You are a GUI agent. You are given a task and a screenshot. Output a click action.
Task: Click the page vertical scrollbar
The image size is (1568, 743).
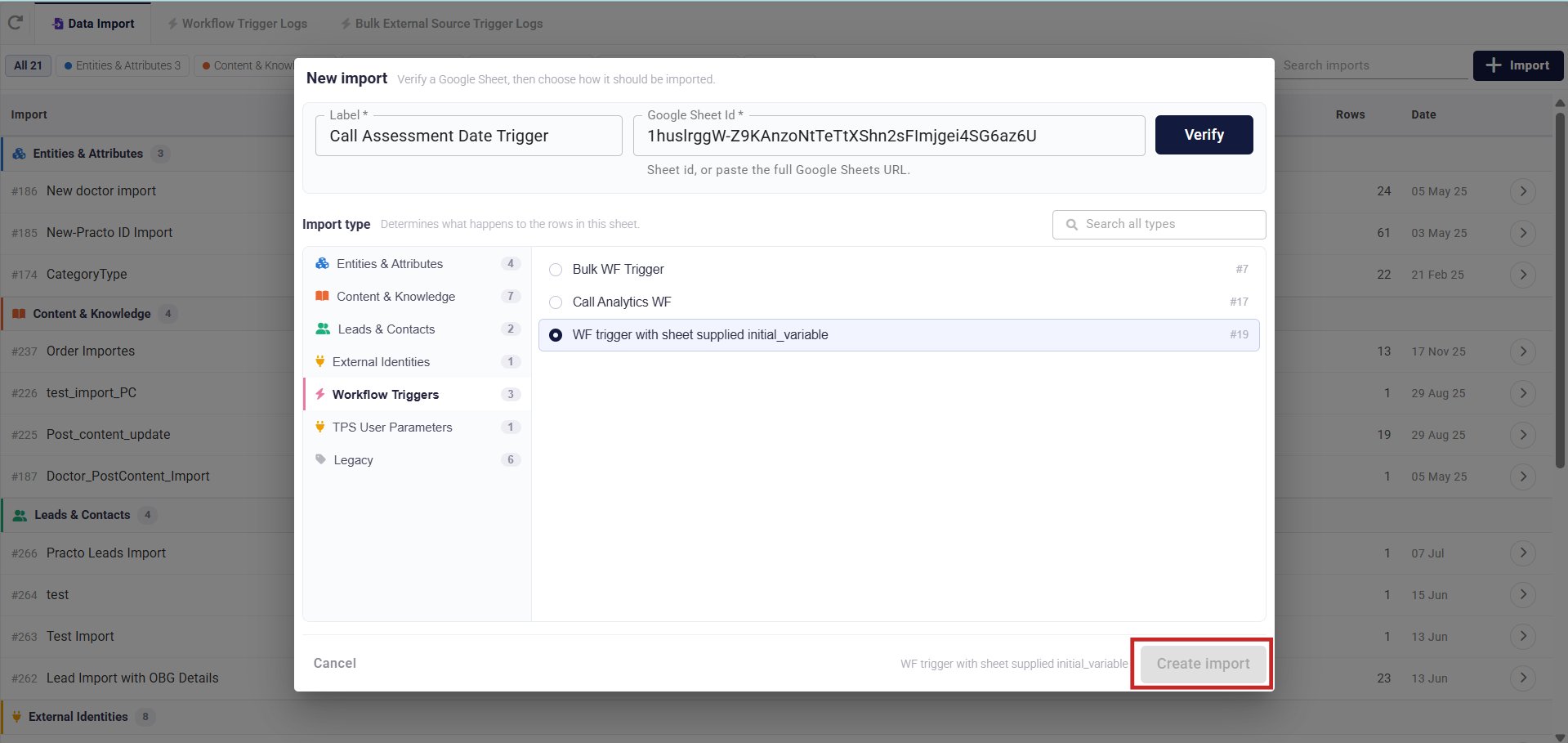(1559, 290)
